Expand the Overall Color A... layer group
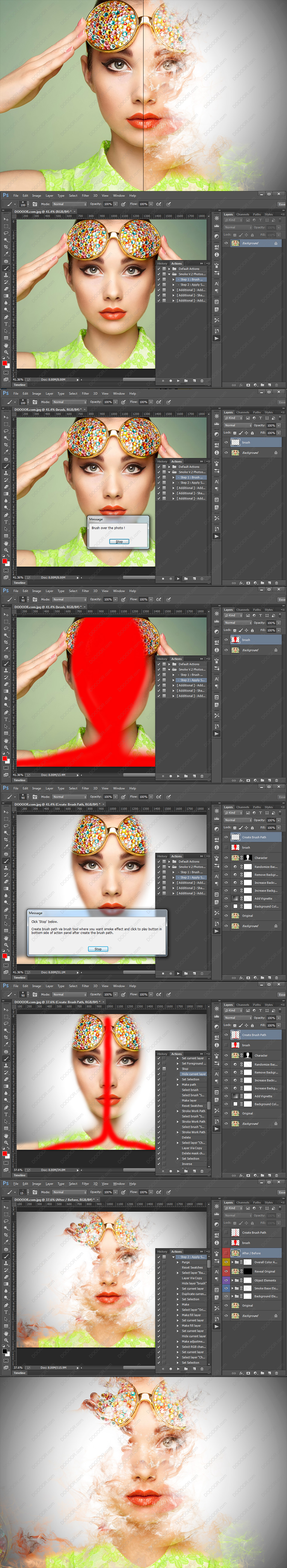287x1568 pixels. 232,1263
